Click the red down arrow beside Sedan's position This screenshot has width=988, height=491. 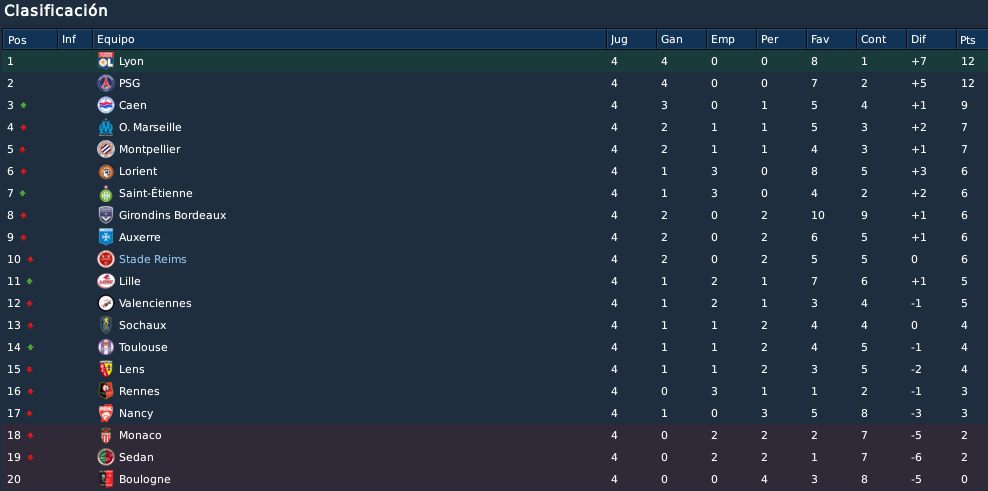pos(30,458)
